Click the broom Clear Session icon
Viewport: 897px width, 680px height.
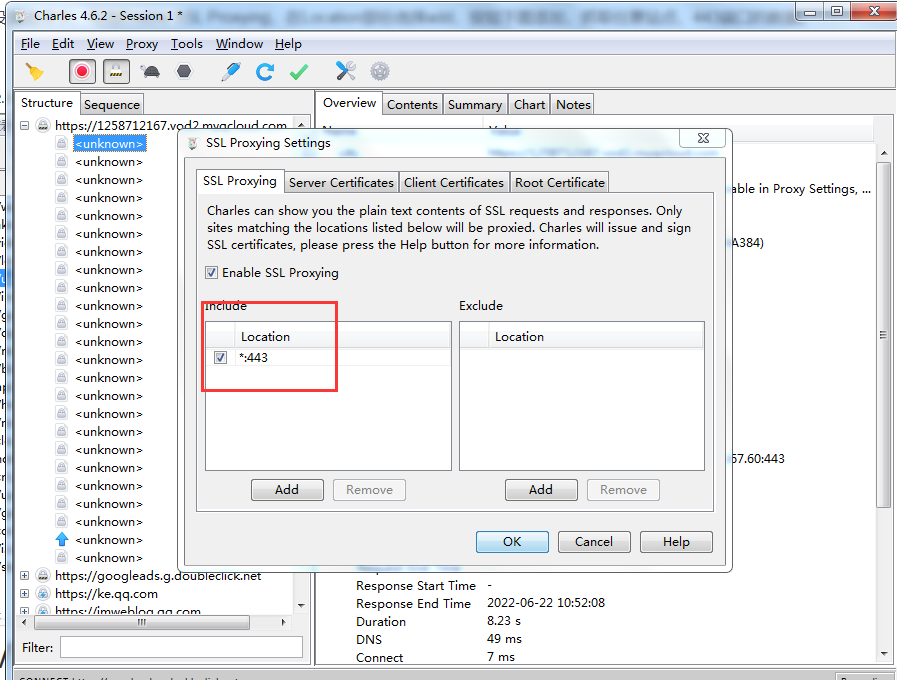(34, 71)
